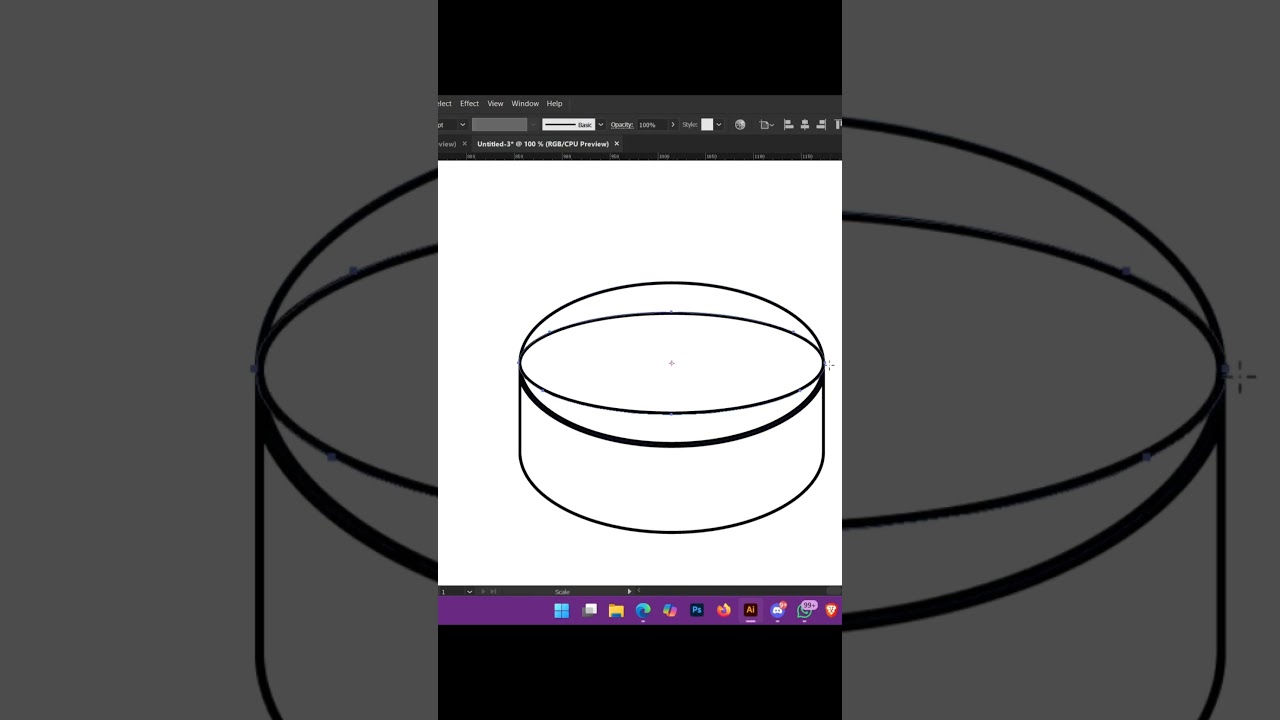This screenshot has width=1280, height=720.
Task: Open the artboard navigation dropdown
Action: coord(469,592)
